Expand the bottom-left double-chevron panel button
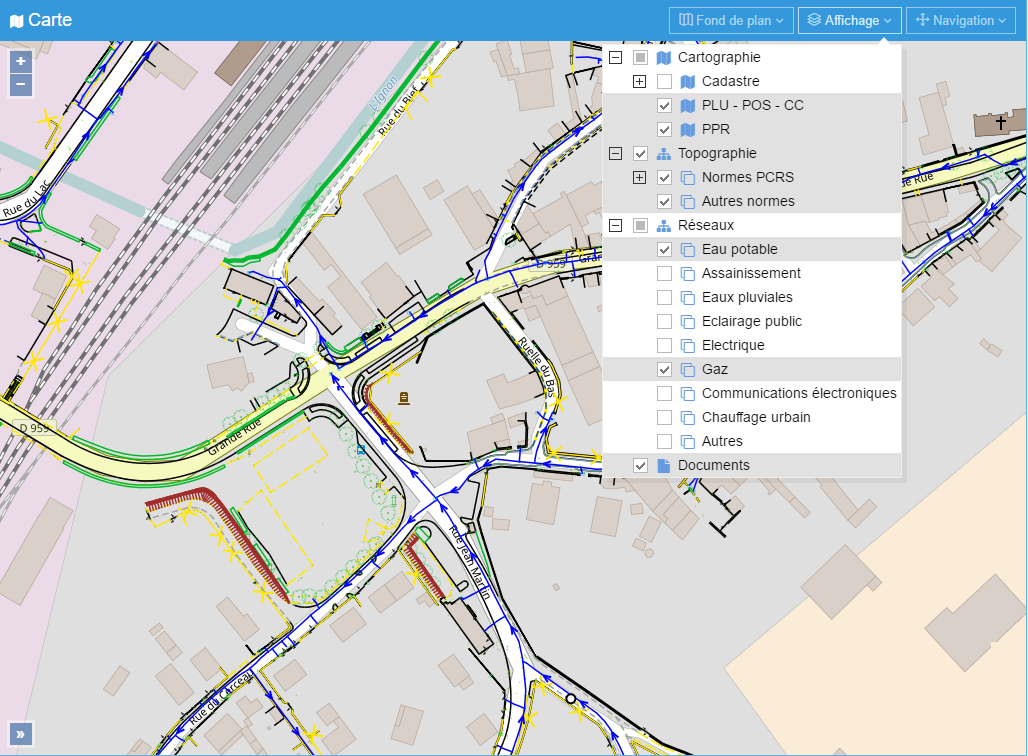This screenshot has width=1028, height=756. (x=20, y=733)
